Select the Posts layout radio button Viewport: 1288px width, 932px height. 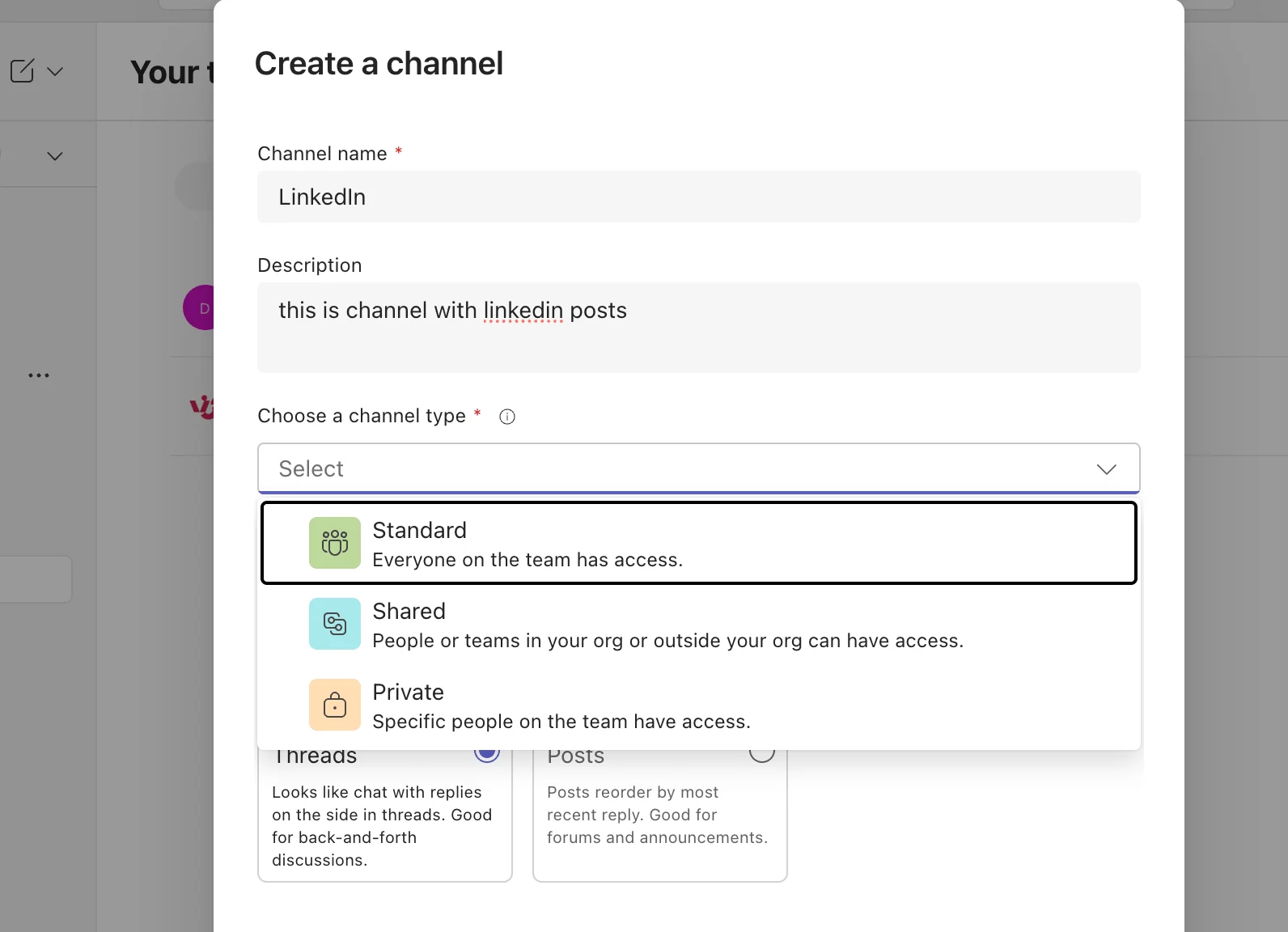(x=762, y=754)
